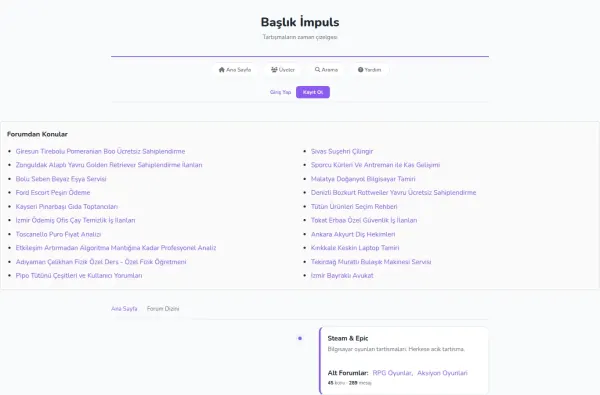Open Zonguldak Alaplı Golden Retriever topic
The width and height of the screenshot is (600, 395).
(x=109, y=165)
